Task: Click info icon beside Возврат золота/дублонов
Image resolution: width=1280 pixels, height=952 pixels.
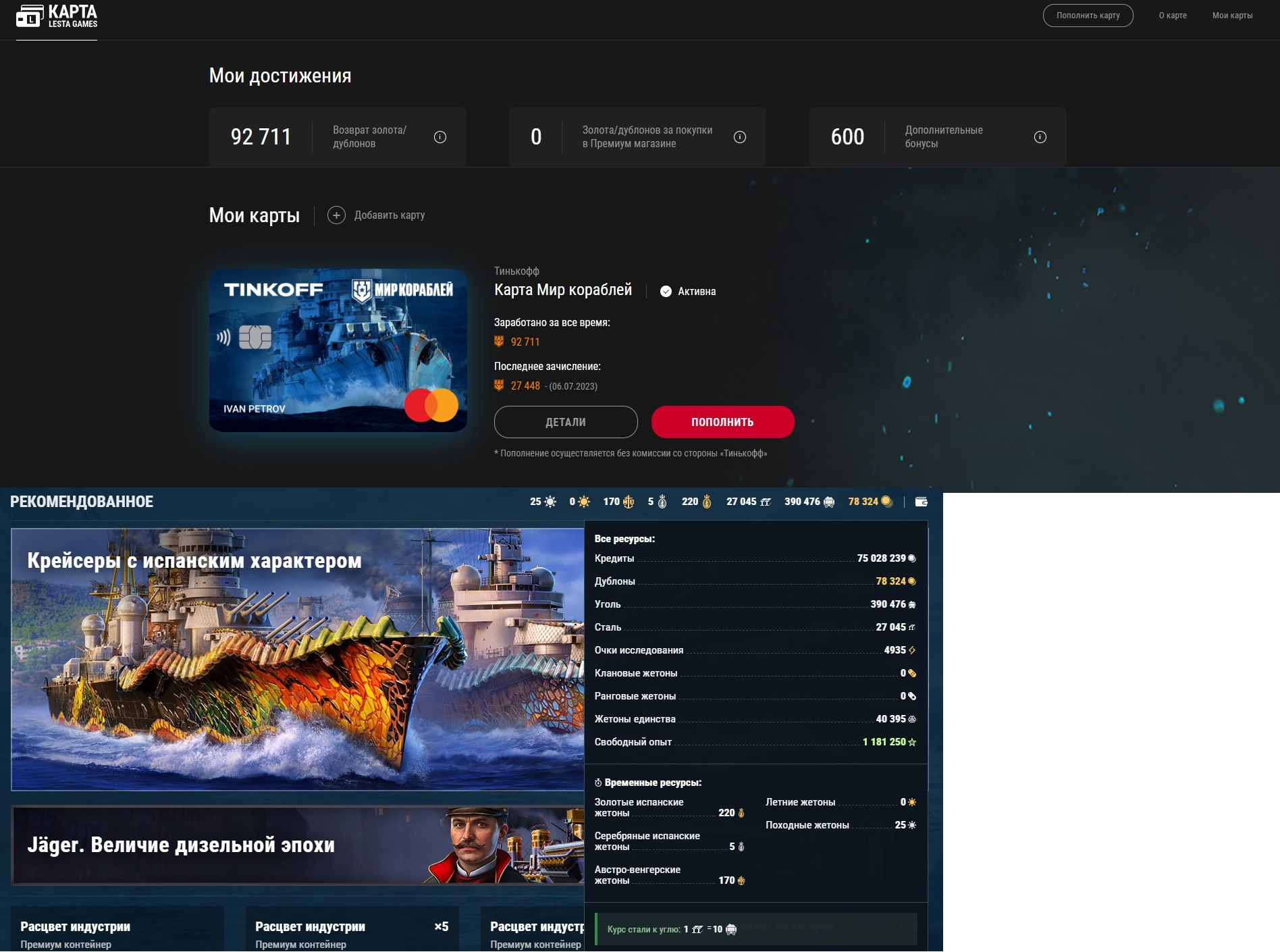Action: 440,137
